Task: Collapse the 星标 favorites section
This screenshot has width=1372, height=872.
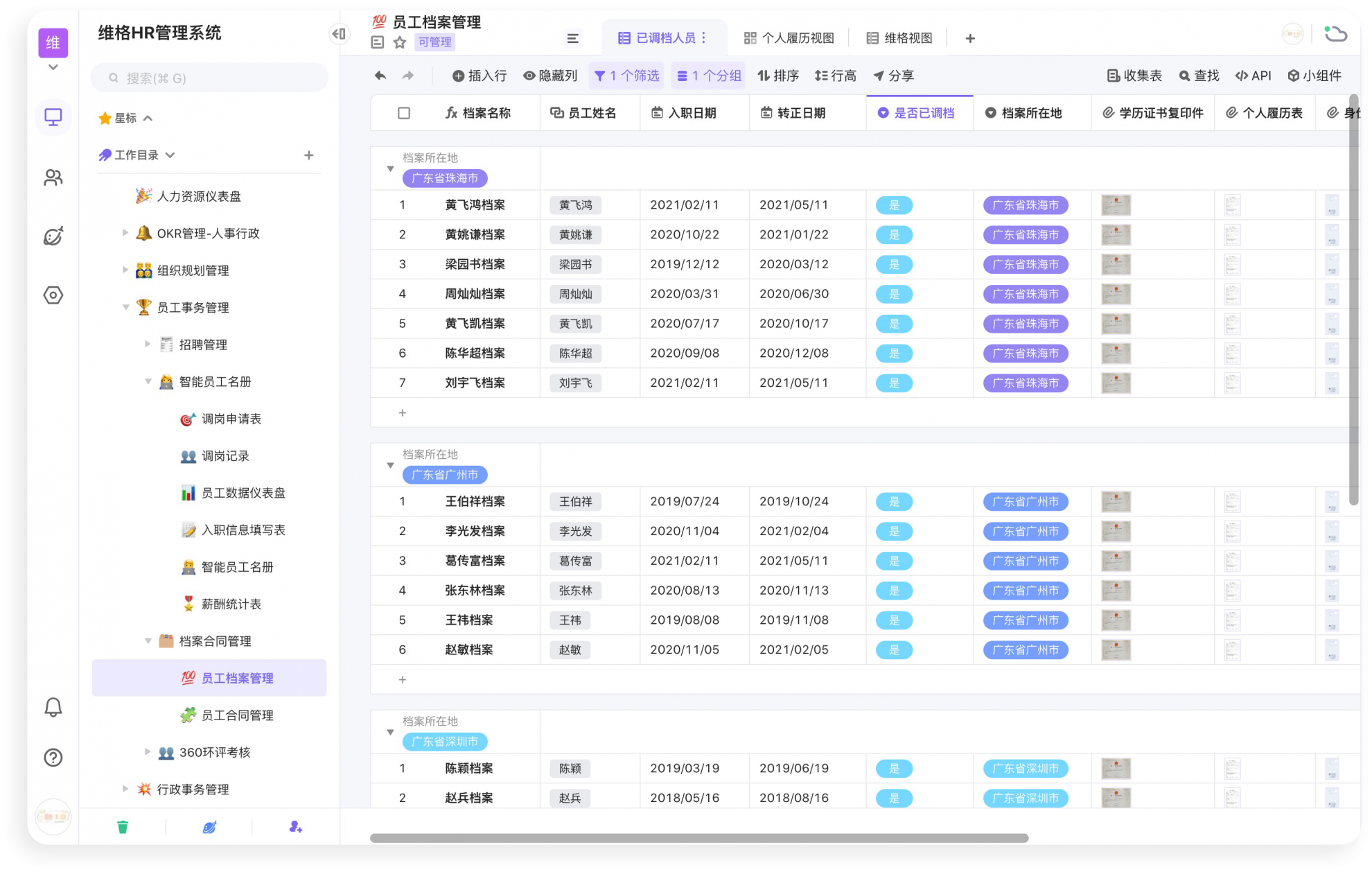Action: pos(148,118)
